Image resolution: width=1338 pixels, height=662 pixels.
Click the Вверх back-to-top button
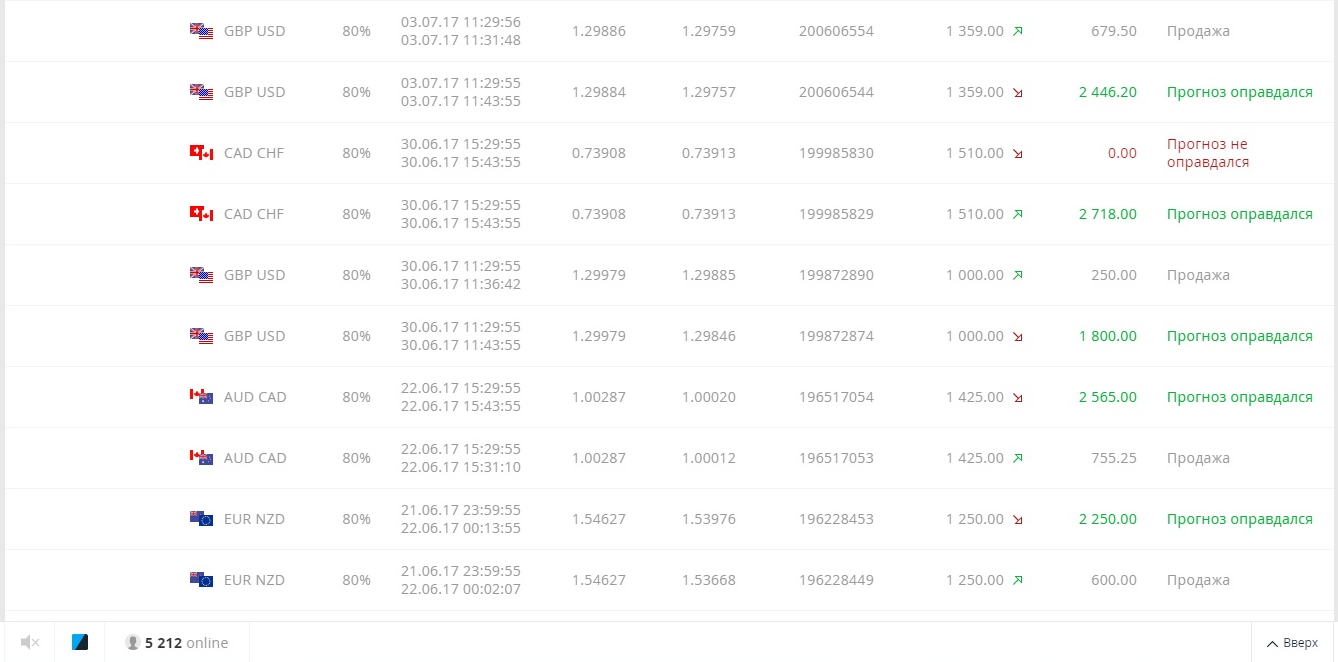pos(1292,643)
